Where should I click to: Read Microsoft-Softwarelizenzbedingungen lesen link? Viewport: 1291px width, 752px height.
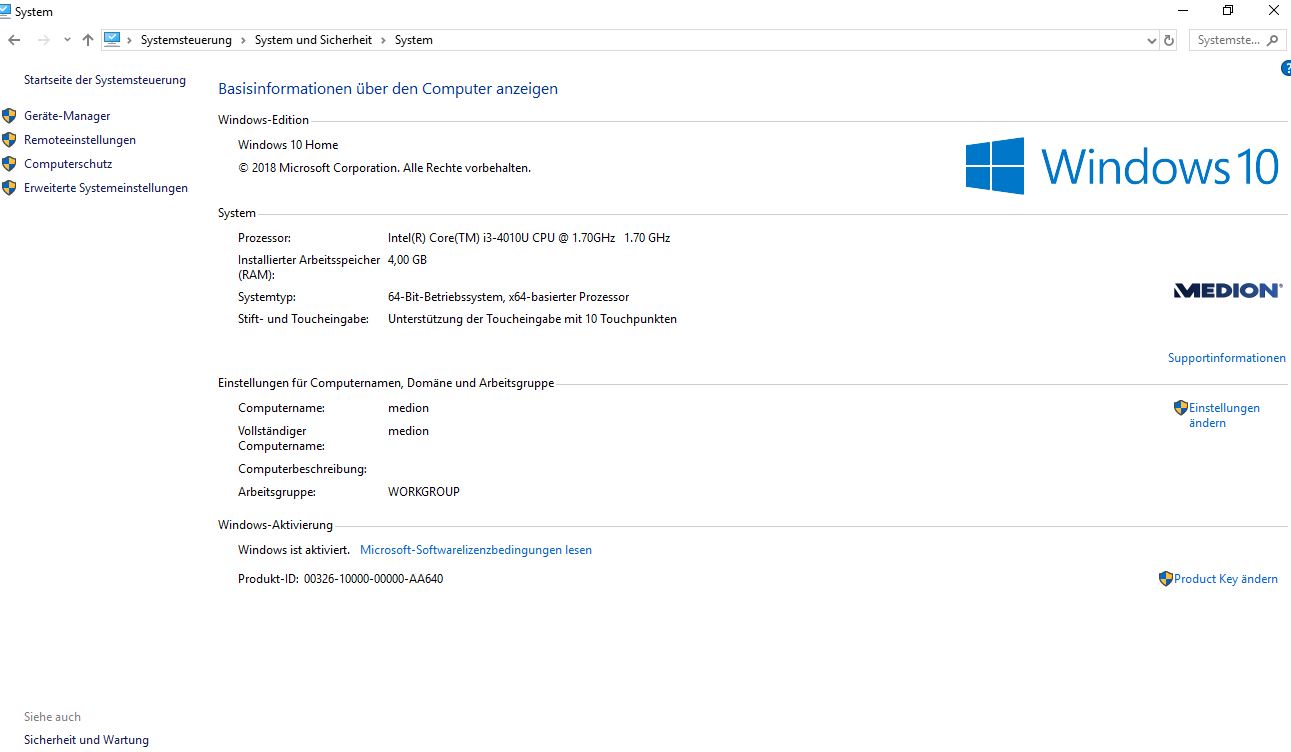476,550
